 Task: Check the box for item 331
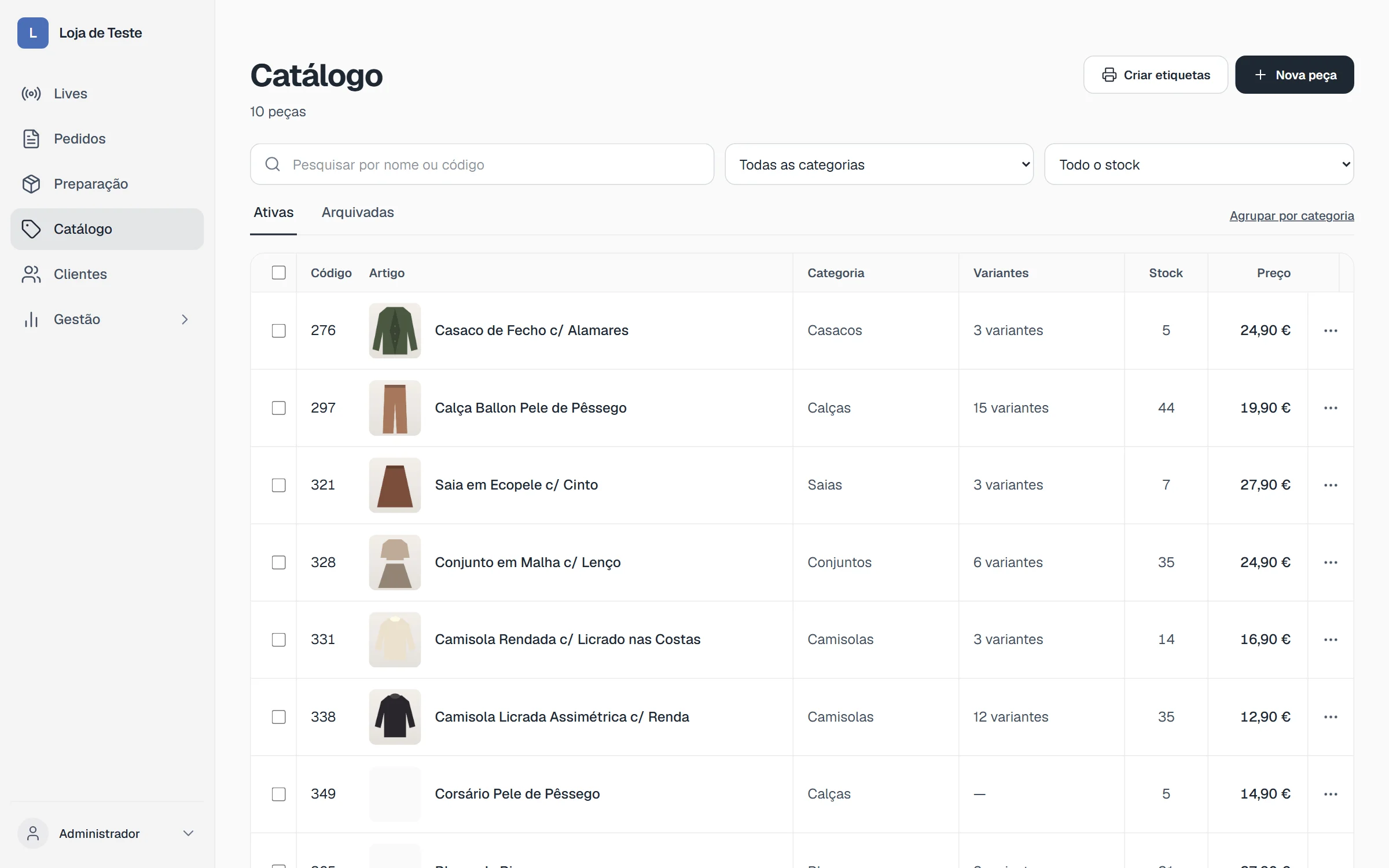click(x=279, y=639)
